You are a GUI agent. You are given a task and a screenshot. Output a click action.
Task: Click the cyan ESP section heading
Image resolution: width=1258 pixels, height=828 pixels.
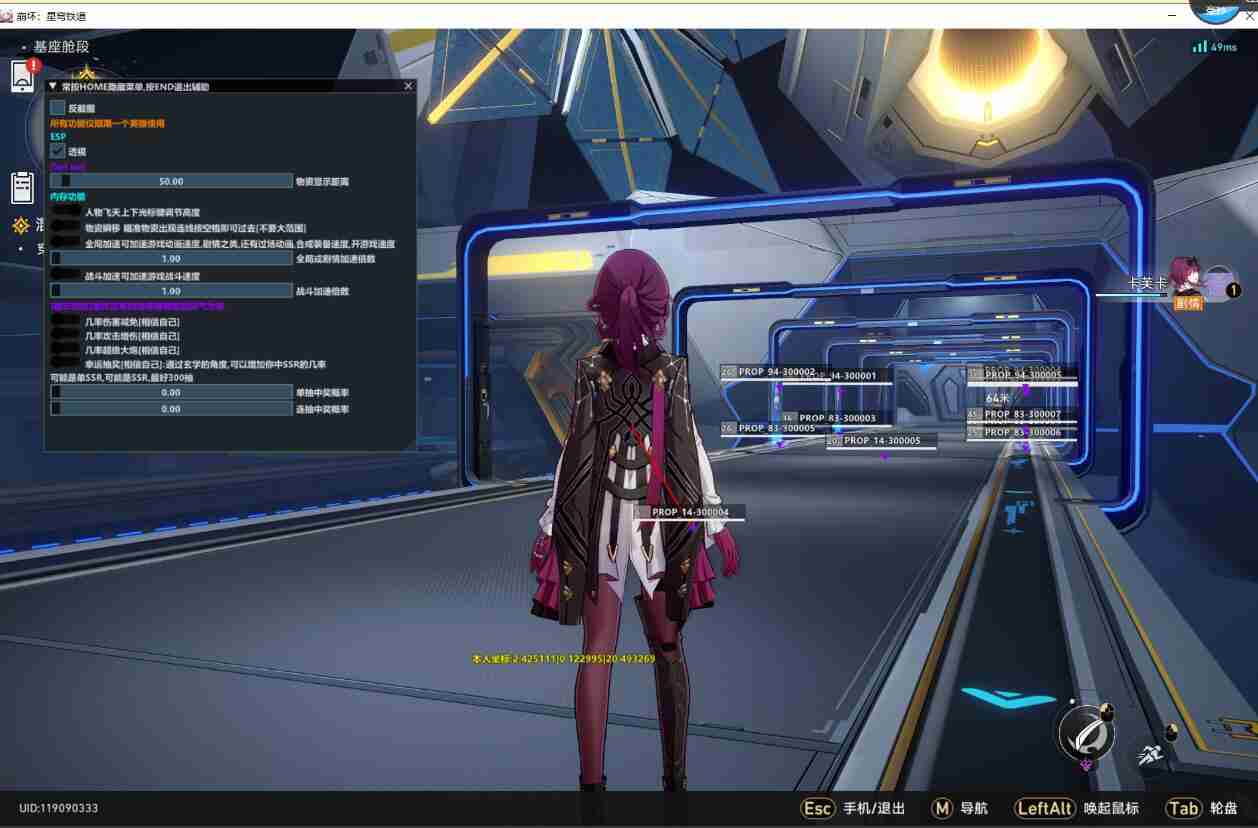[57, 136]
